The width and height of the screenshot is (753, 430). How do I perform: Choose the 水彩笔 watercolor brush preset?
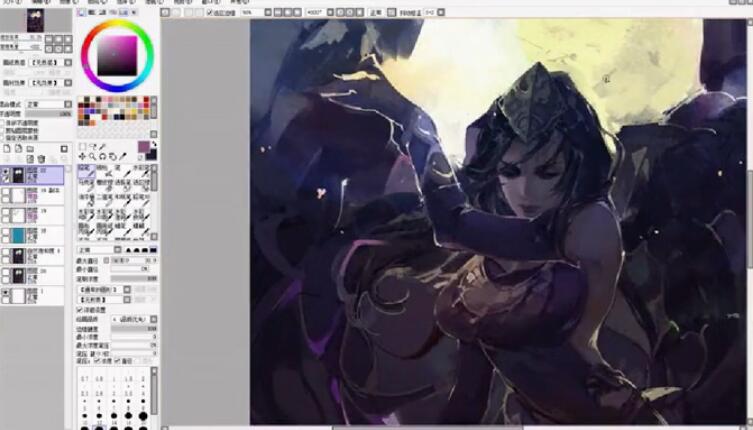[142, 171]
